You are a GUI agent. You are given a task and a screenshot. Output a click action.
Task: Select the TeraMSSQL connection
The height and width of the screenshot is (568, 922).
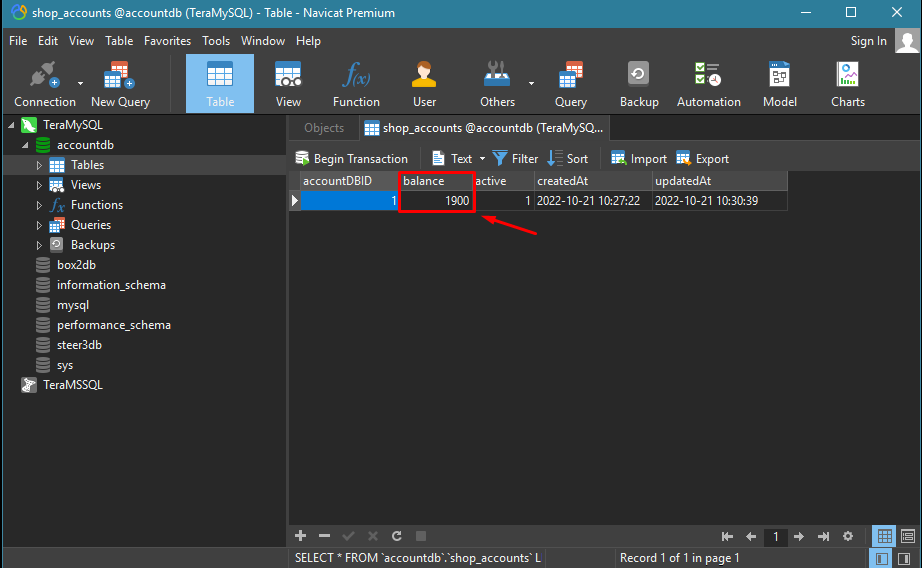72,385
